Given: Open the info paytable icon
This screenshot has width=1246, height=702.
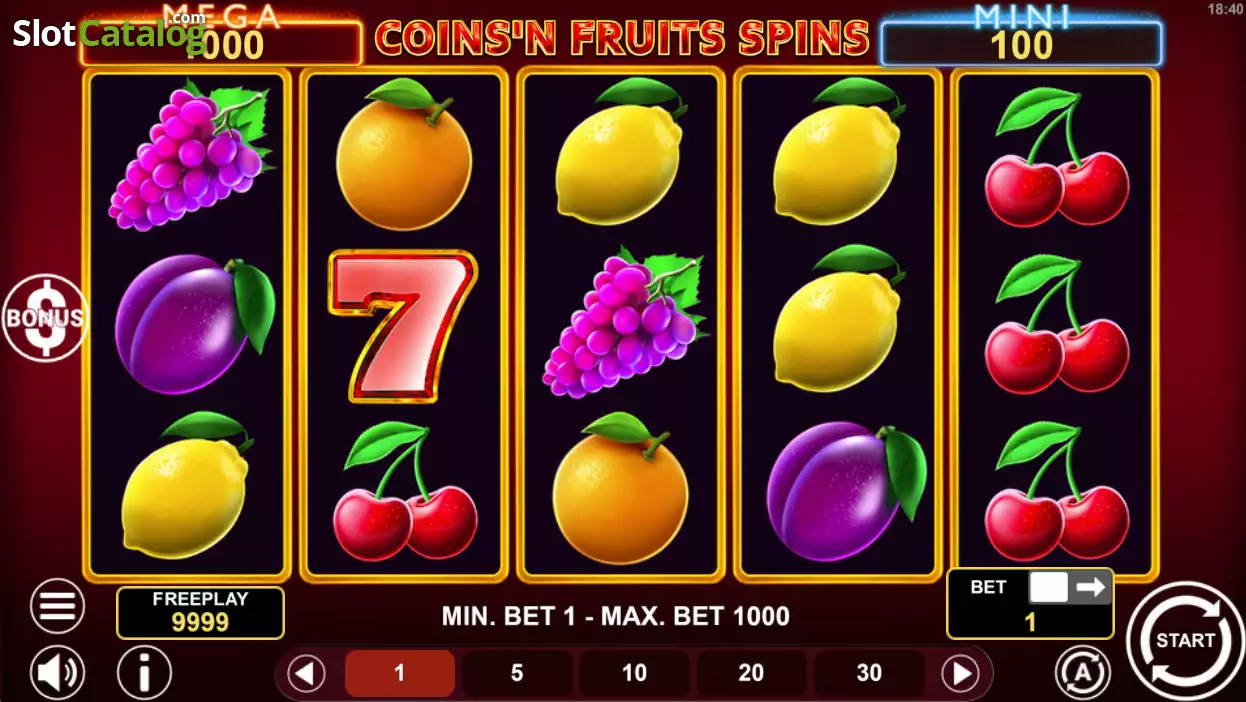Looking at the screenshot, I should click(144, 673).
